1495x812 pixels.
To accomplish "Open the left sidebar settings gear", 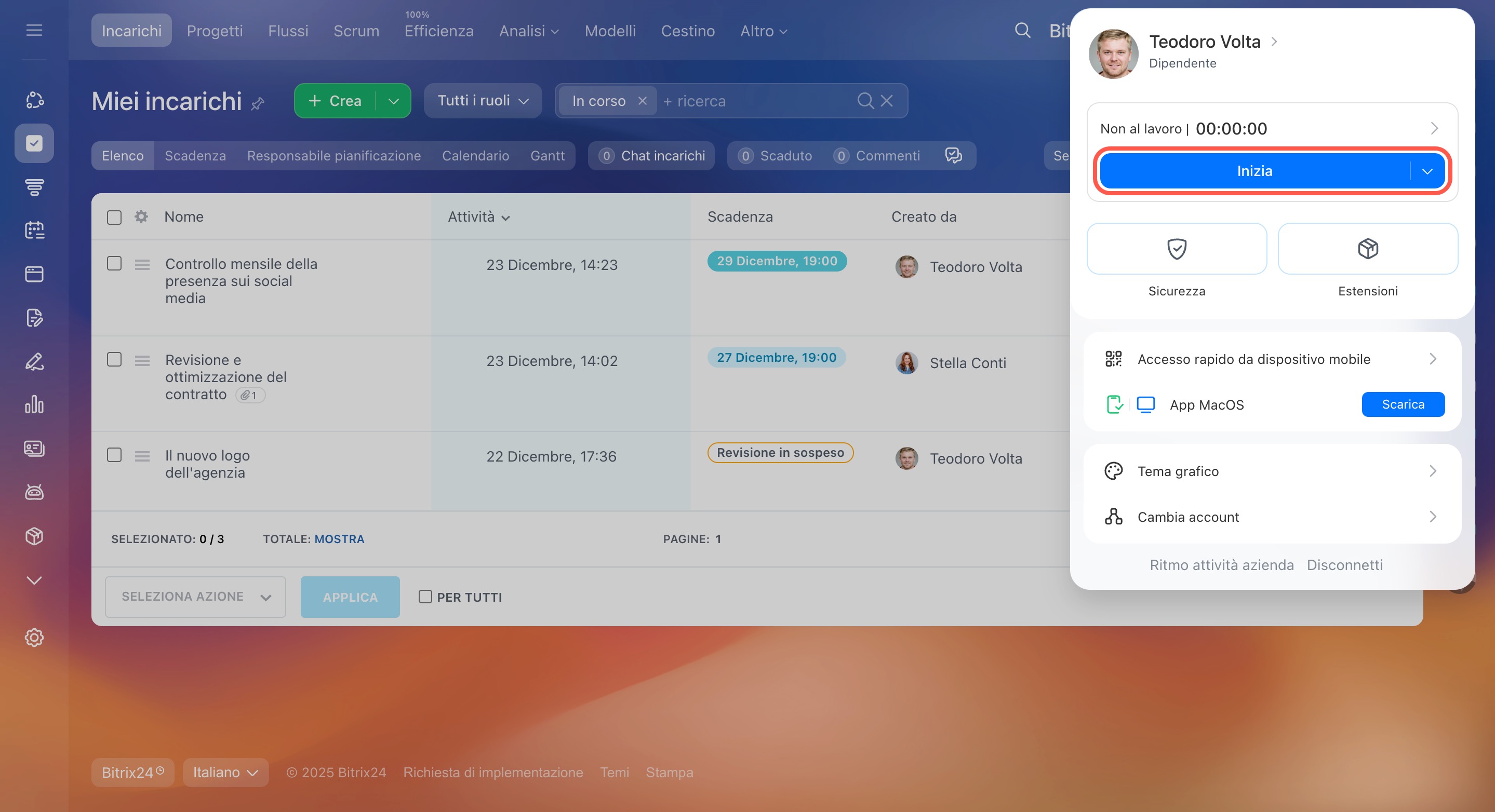I will tap(34, 638).
